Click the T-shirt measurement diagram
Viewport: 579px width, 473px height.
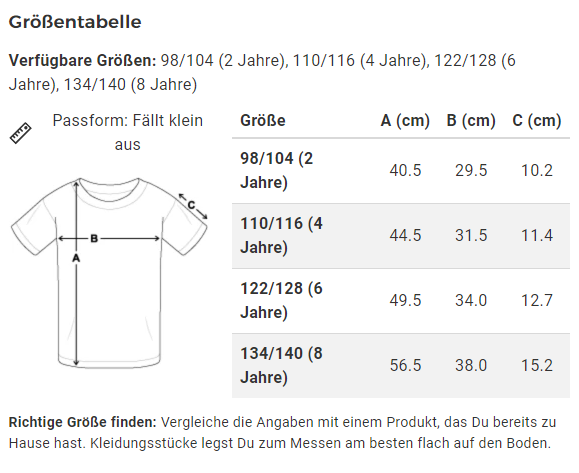109,273
